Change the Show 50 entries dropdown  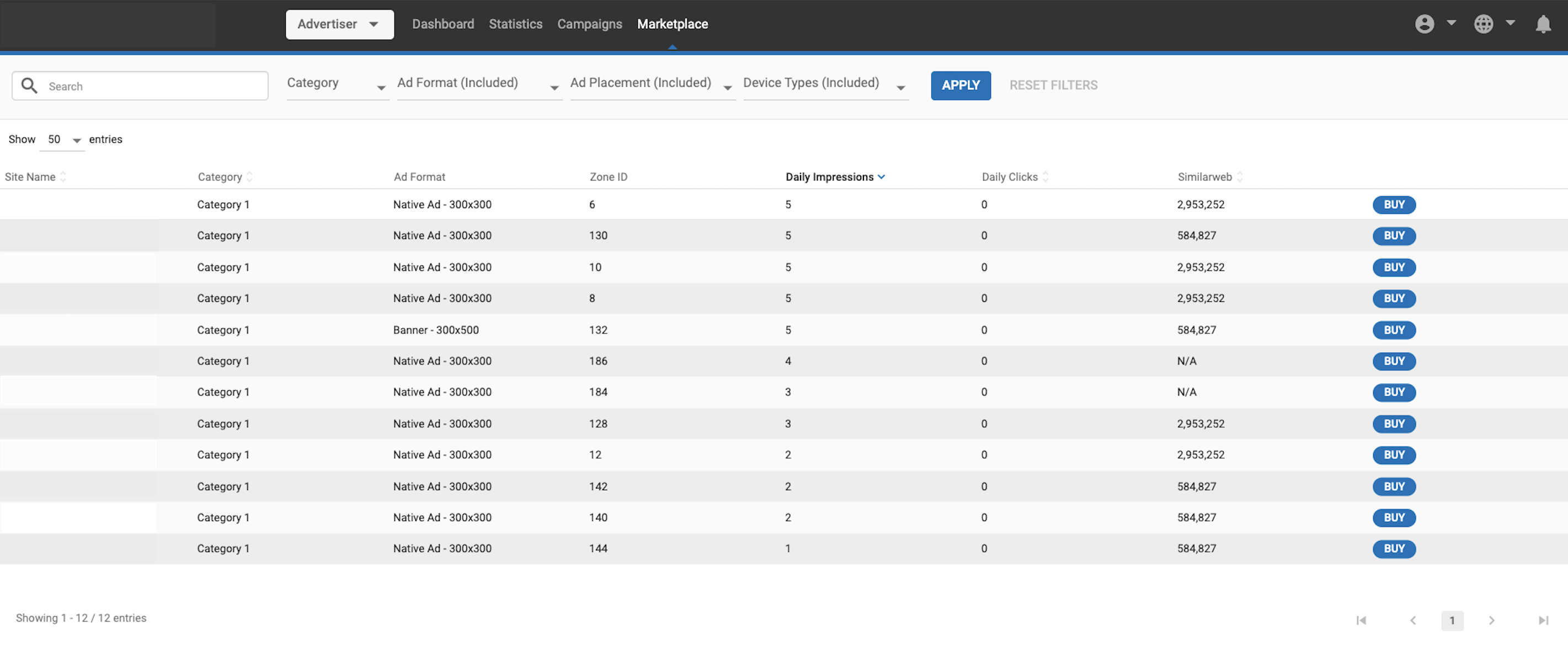point(62,140)
